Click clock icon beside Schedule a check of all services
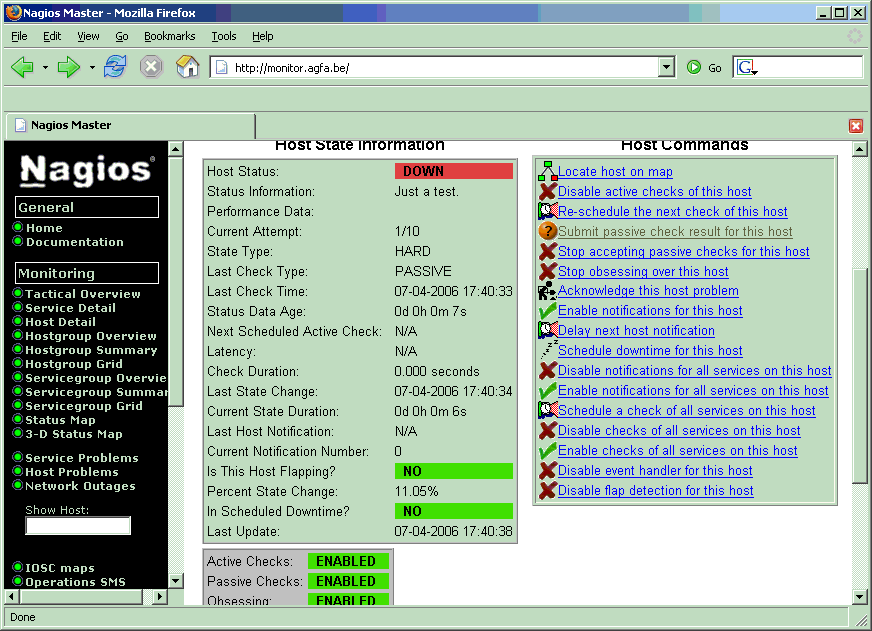This screenshot has width=872, height=631. (x=547, y=410)
